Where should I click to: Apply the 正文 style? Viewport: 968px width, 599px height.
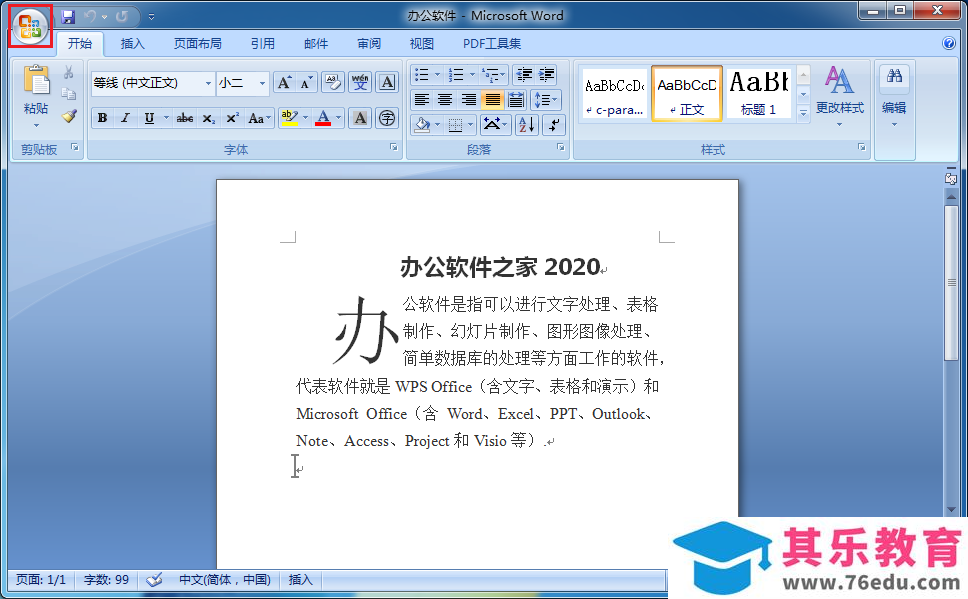pyautogui.click(x=686, y=93)
